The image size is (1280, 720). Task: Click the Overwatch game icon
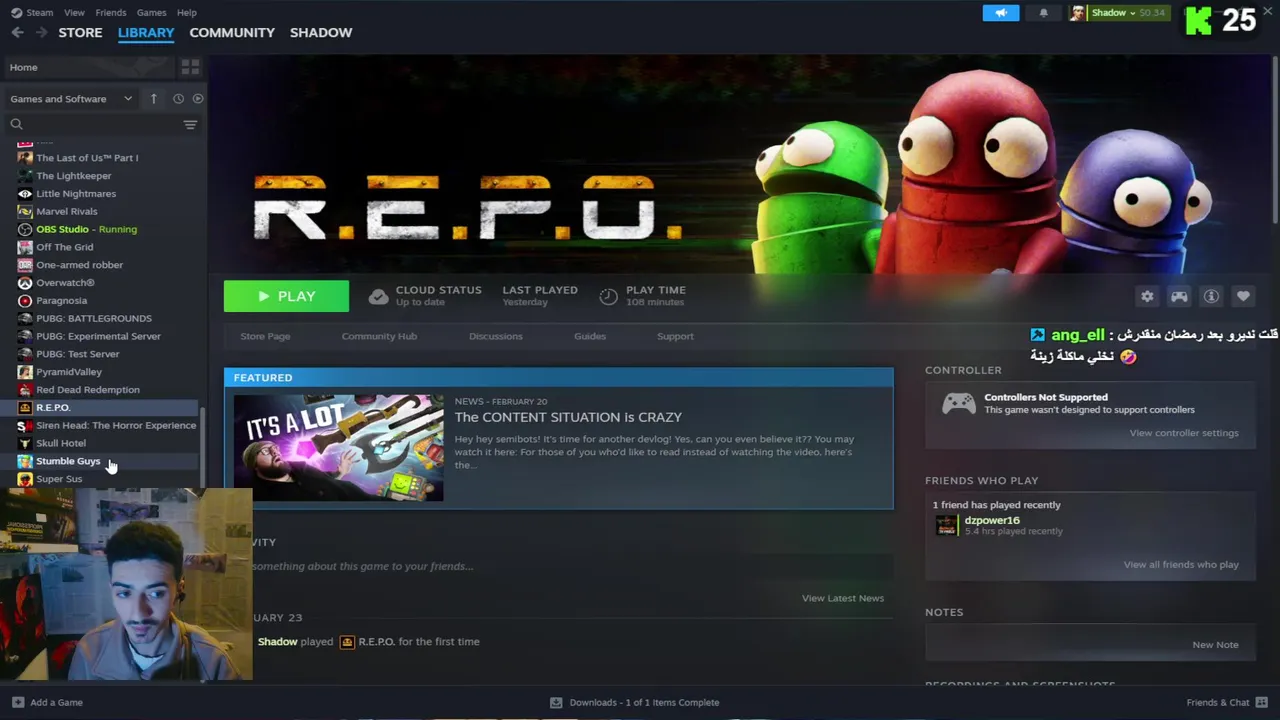tap(25, 283)
